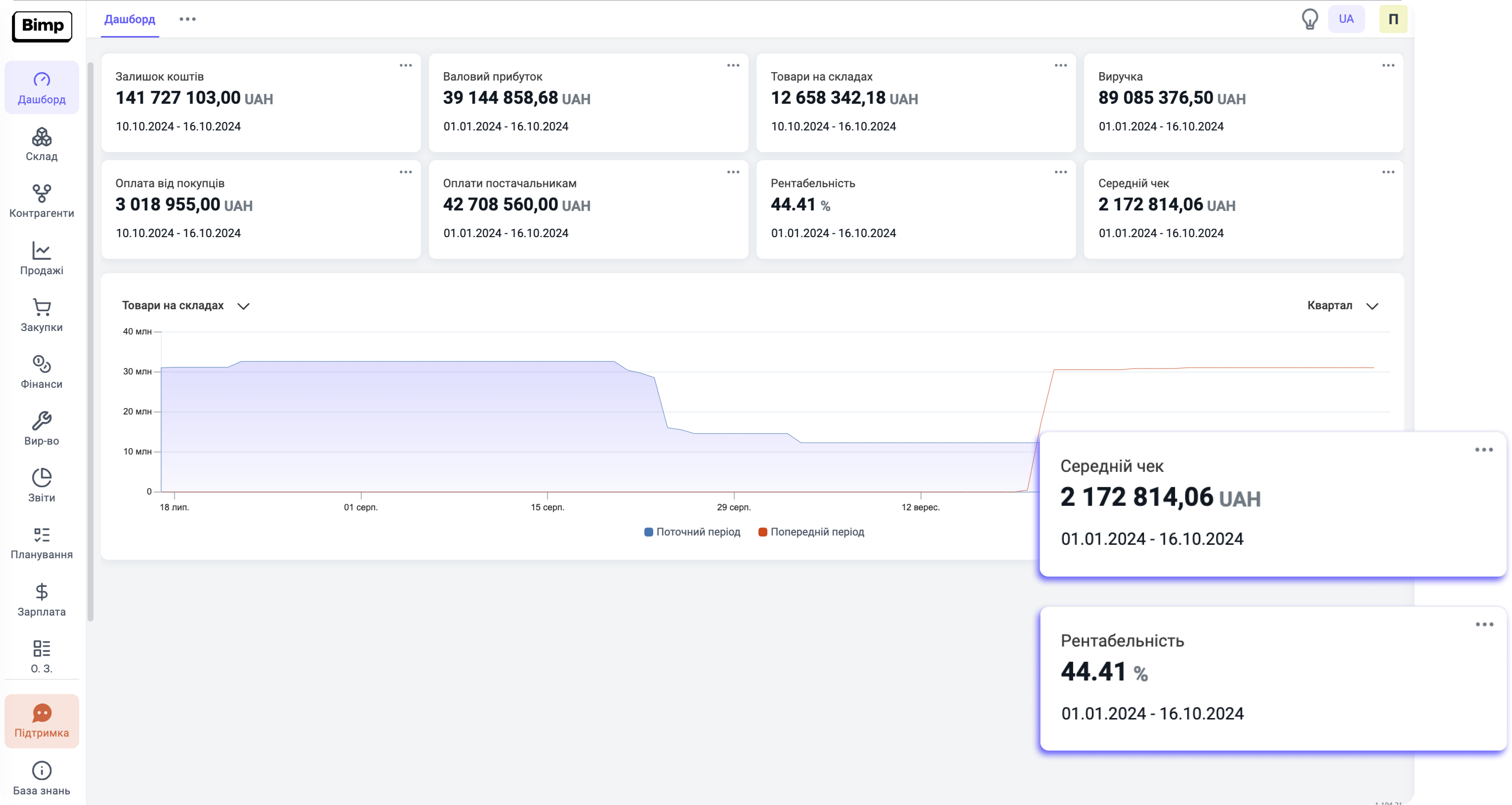Open options menu on small Рентабельність card
The width and height of the screenshot is (1512, 805).
tap(1061, 172)
